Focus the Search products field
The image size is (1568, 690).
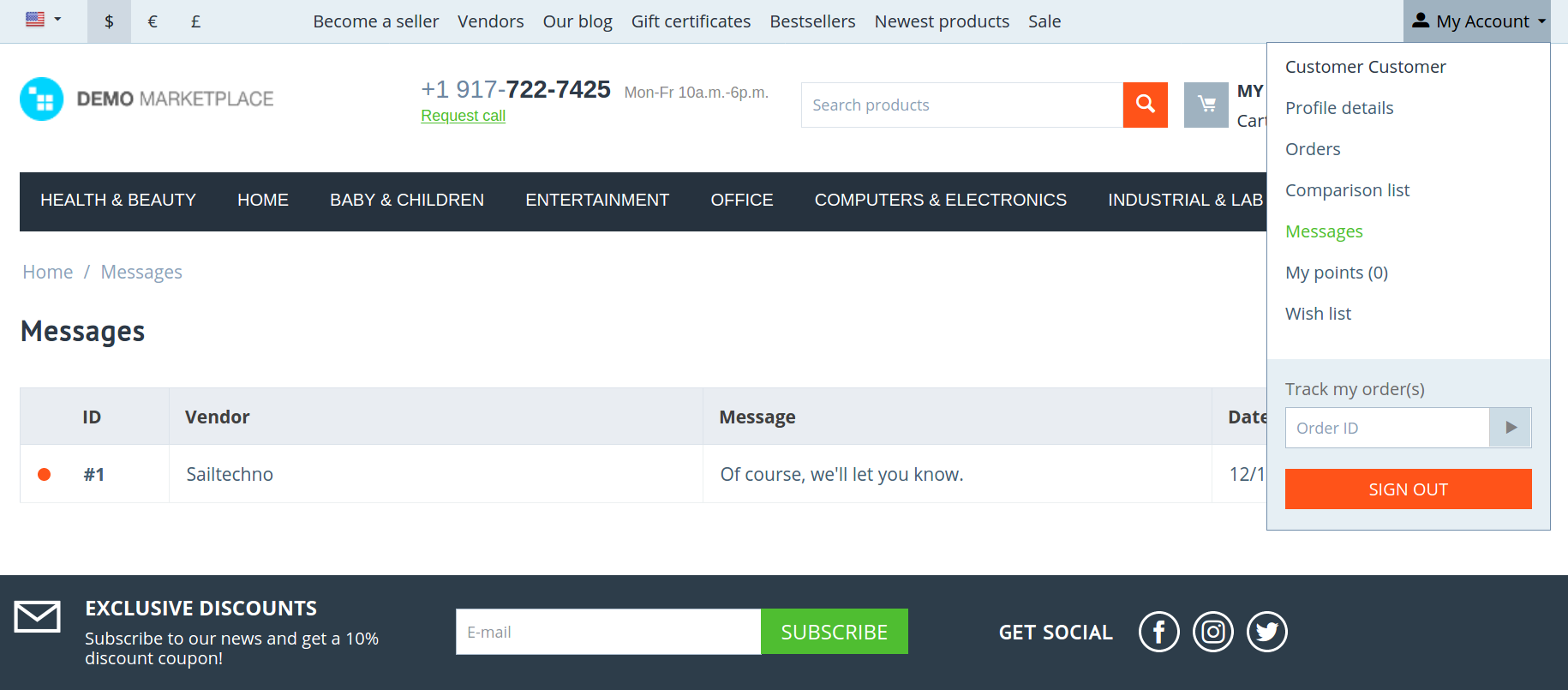[961, 105]
